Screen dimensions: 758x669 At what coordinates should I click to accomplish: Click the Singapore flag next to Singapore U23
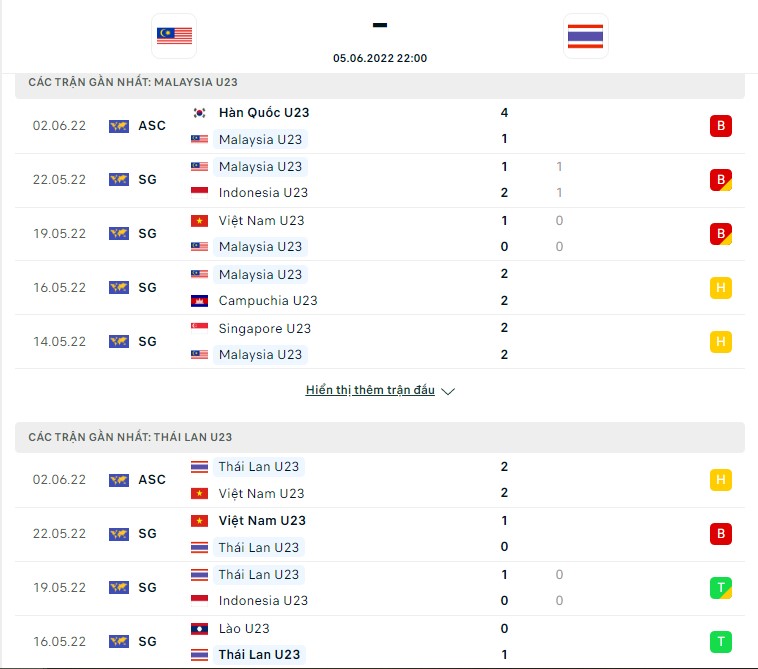coord(199,328)
